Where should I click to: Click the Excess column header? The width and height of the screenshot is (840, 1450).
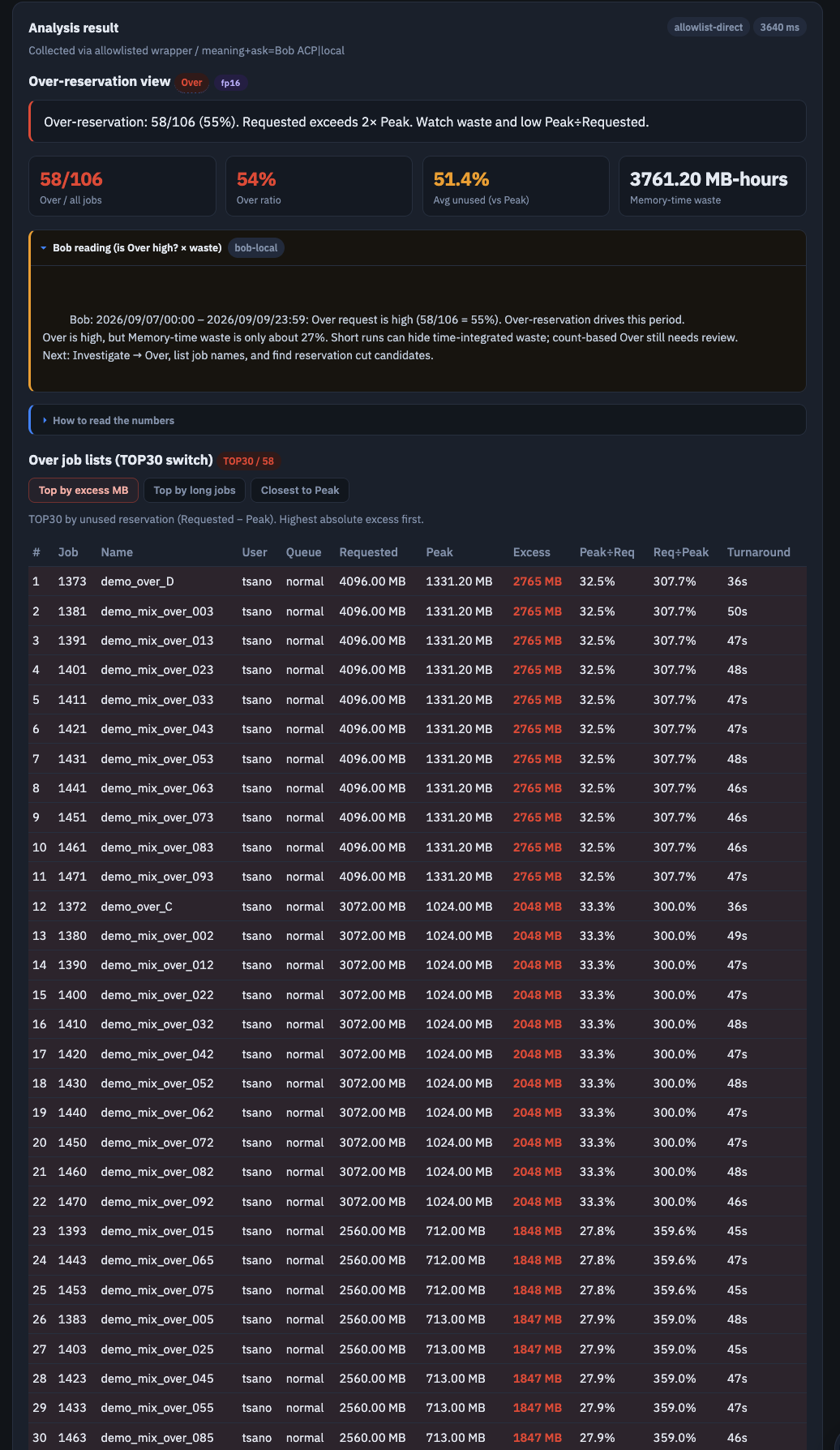click(x=531, y=552)
